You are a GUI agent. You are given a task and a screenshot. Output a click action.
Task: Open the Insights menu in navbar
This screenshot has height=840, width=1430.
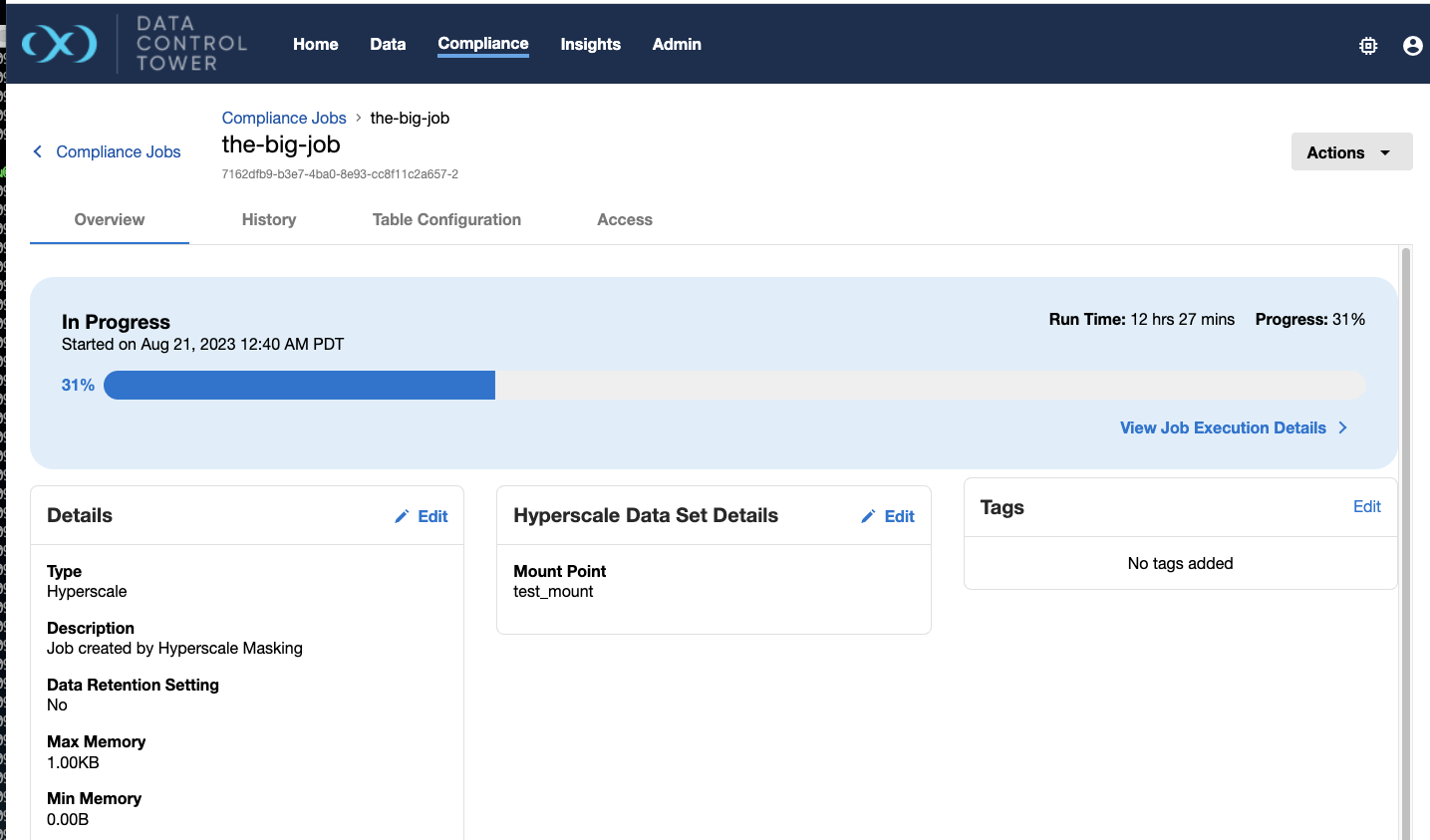590,44
